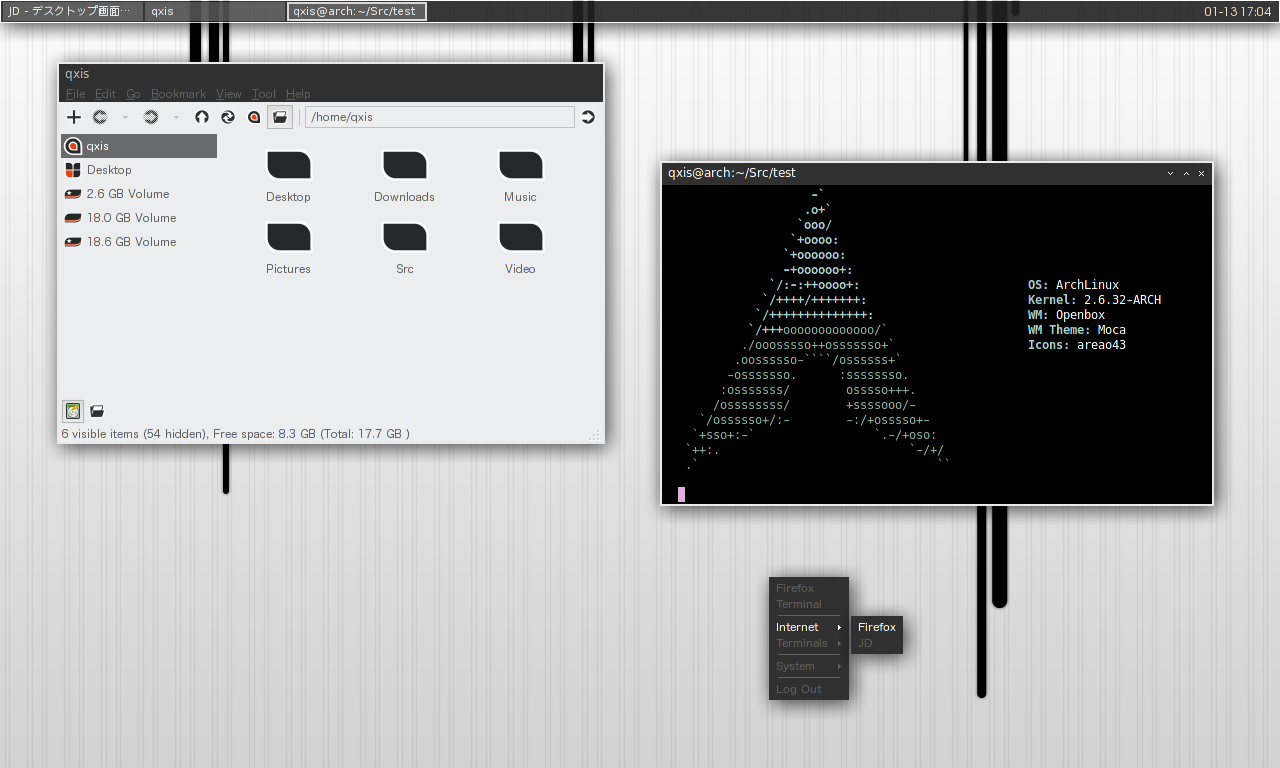The width and height of the screenshot is (1280, 768).
Task: Expand the Internet submenu entry
Action: click(x=809, y=627)
